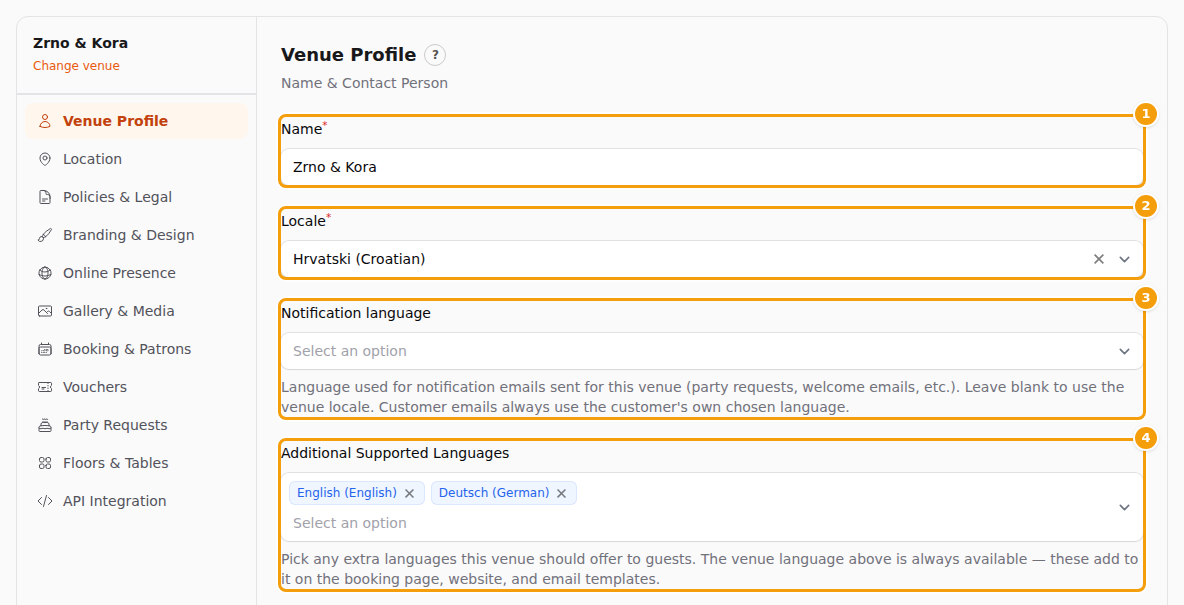Open Policies & Legal settings
Viewport: 1184px width, 605px height.
click(137, 197)
